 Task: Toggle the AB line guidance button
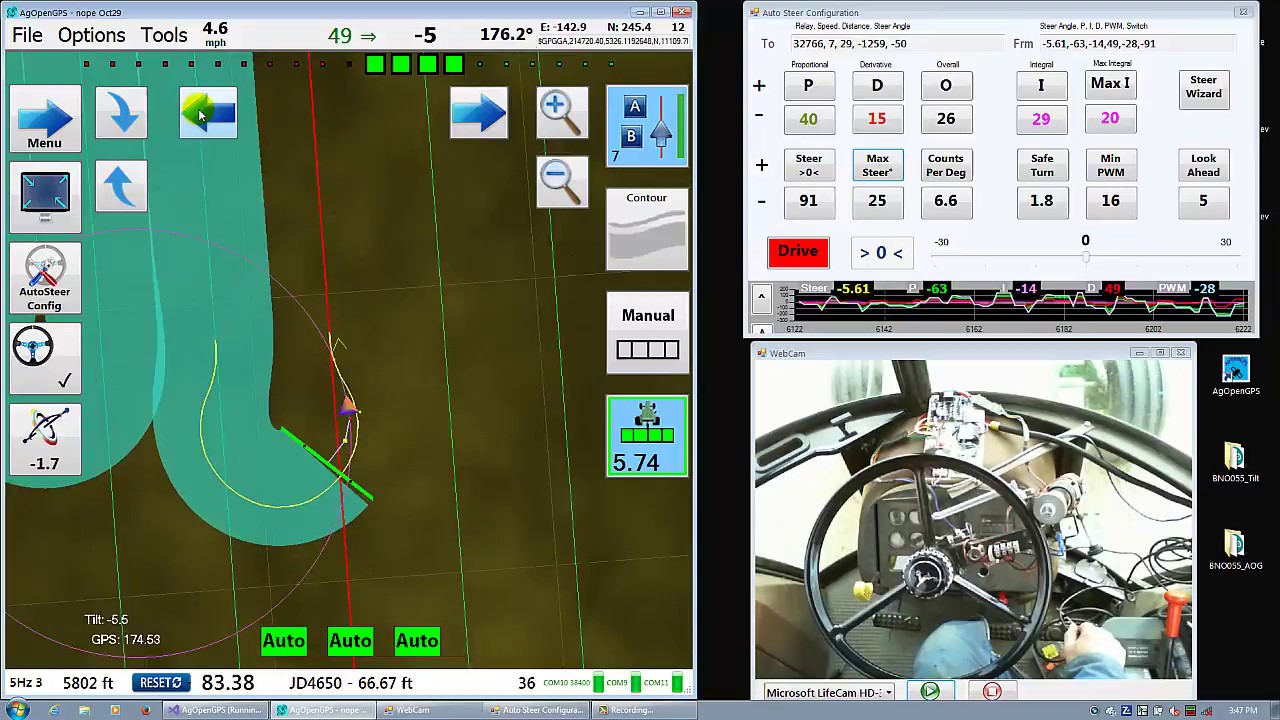point(647,127)
